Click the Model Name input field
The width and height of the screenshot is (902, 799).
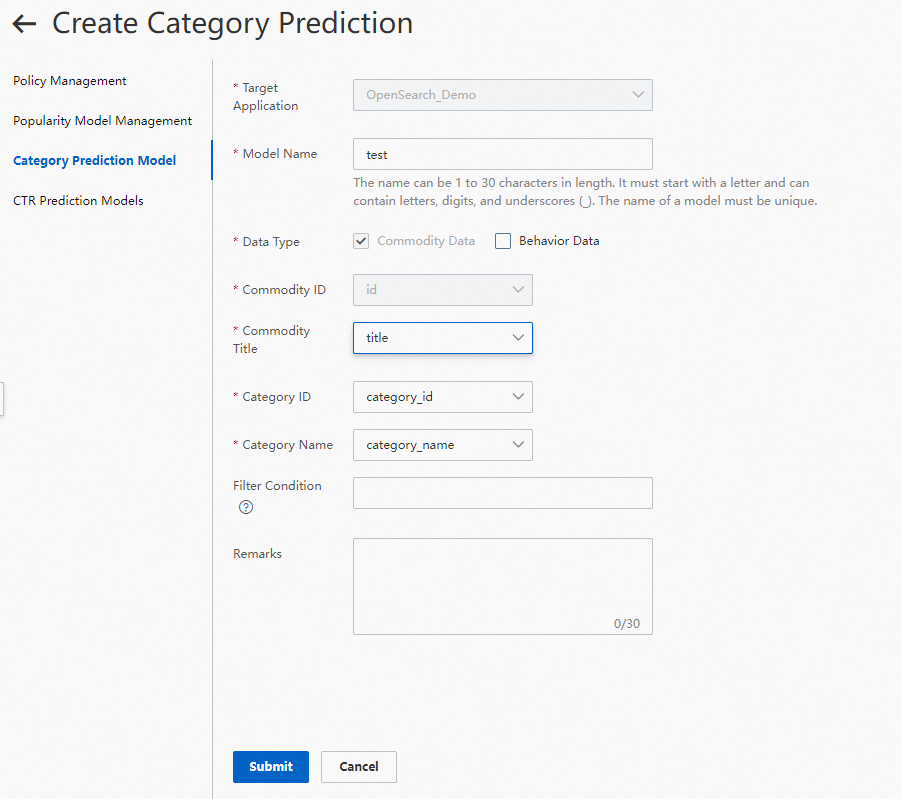(x=502, y=155)
